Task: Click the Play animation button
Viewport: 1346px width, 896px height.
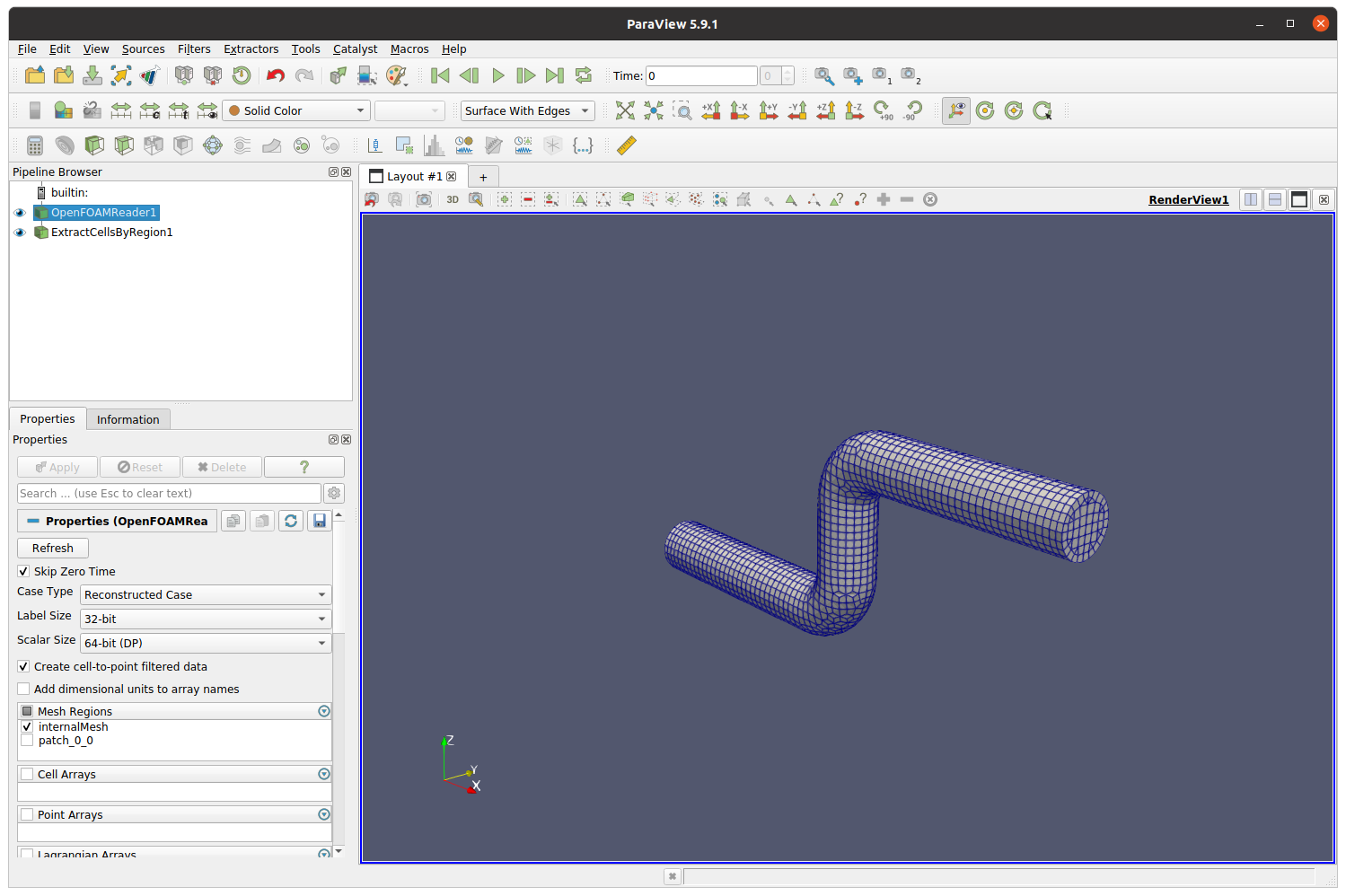Action: (498, 75)
